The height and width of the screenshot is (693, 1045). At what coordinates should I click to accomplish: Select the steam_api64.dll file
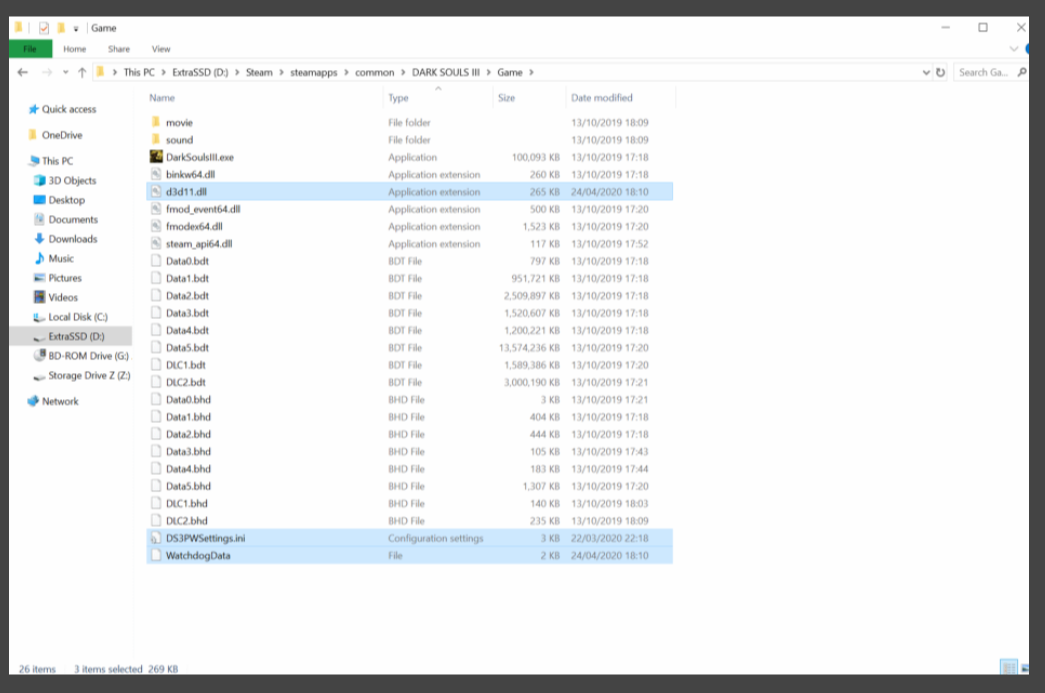tap(199, 243)
